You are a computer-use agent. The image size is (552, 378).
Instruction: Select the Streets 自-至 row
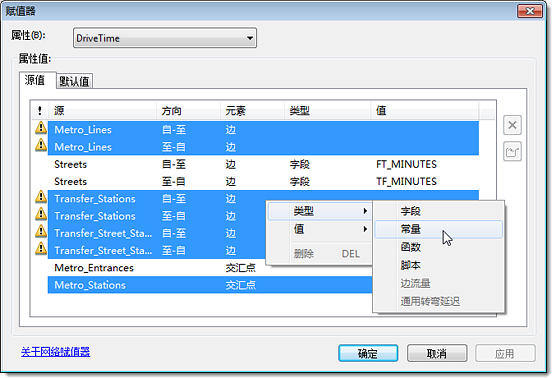[x=263, y=164]
